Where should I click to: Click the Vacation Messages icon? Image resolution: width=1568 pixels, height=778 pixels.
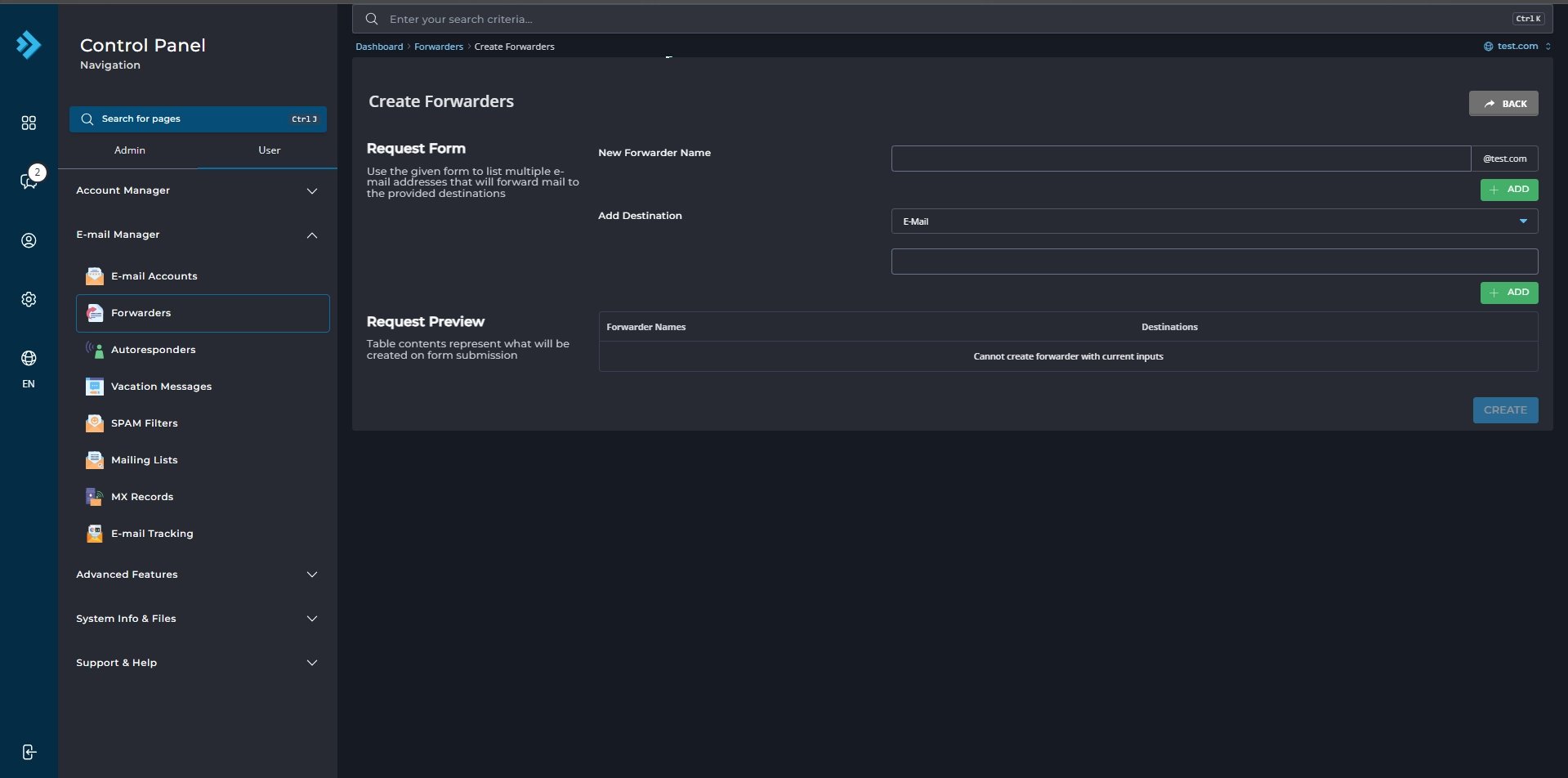[95, 387]
